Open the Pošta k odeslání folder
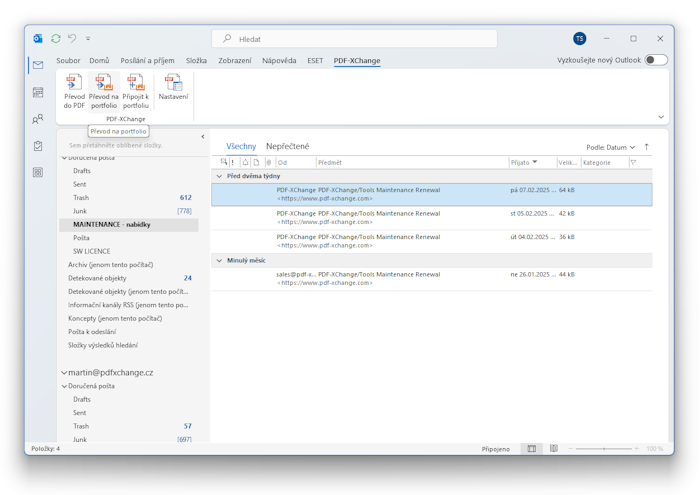The height and width of the screenshot is (495, 700). click(129, 332)
